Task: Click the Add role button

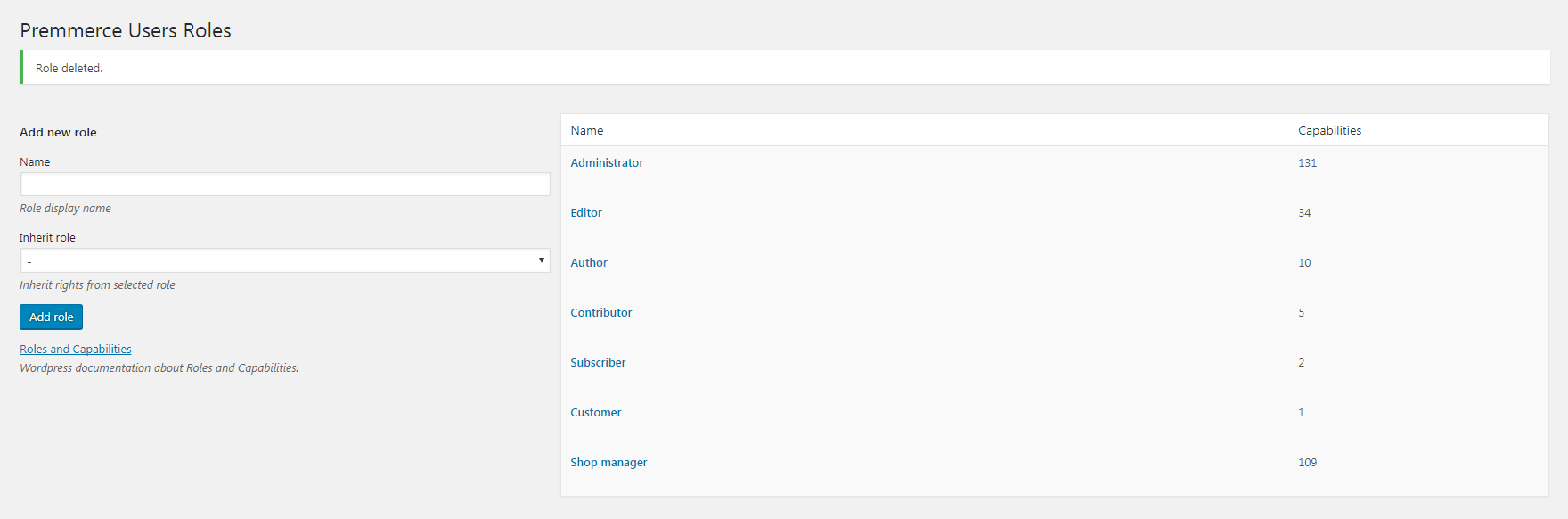Action: coord(51,317)
